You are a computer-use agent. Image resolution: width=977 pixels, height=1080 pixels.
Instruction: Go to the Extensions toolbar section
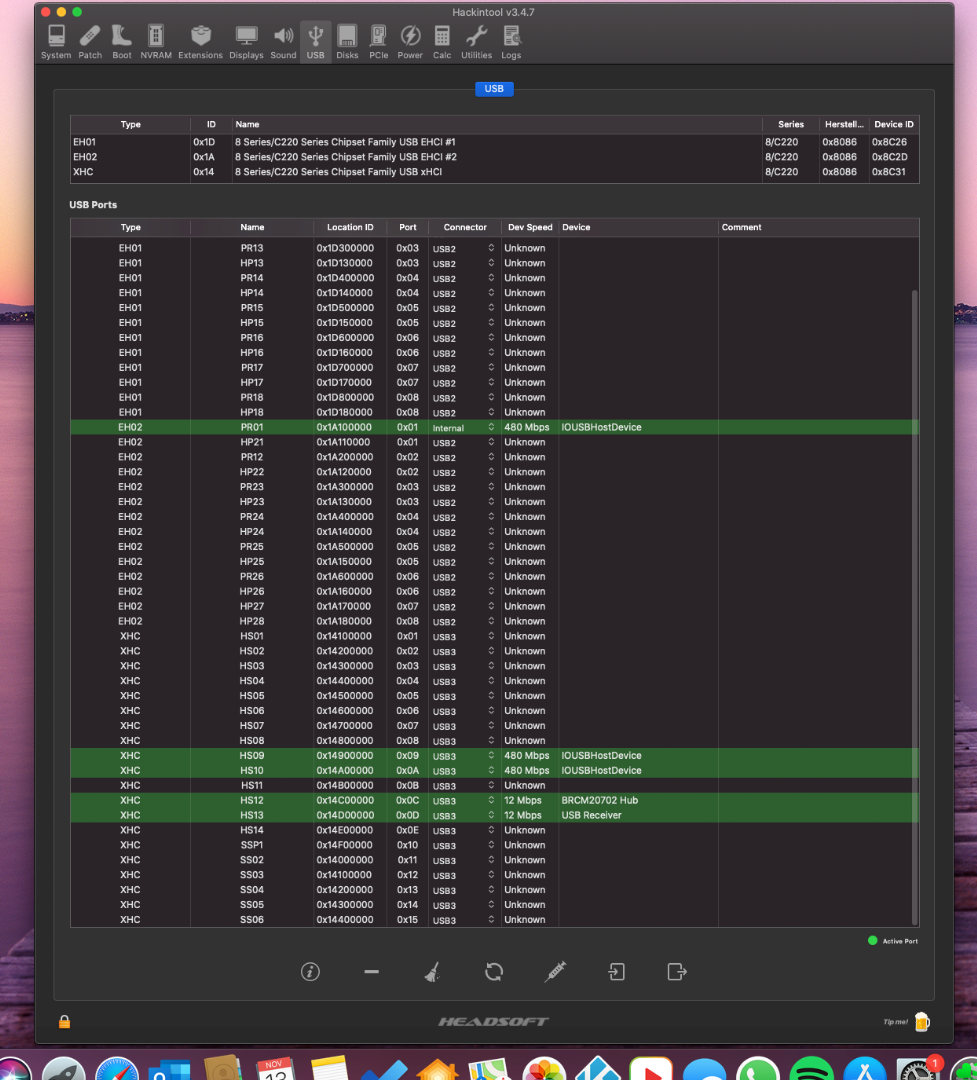tap(200, 42)
